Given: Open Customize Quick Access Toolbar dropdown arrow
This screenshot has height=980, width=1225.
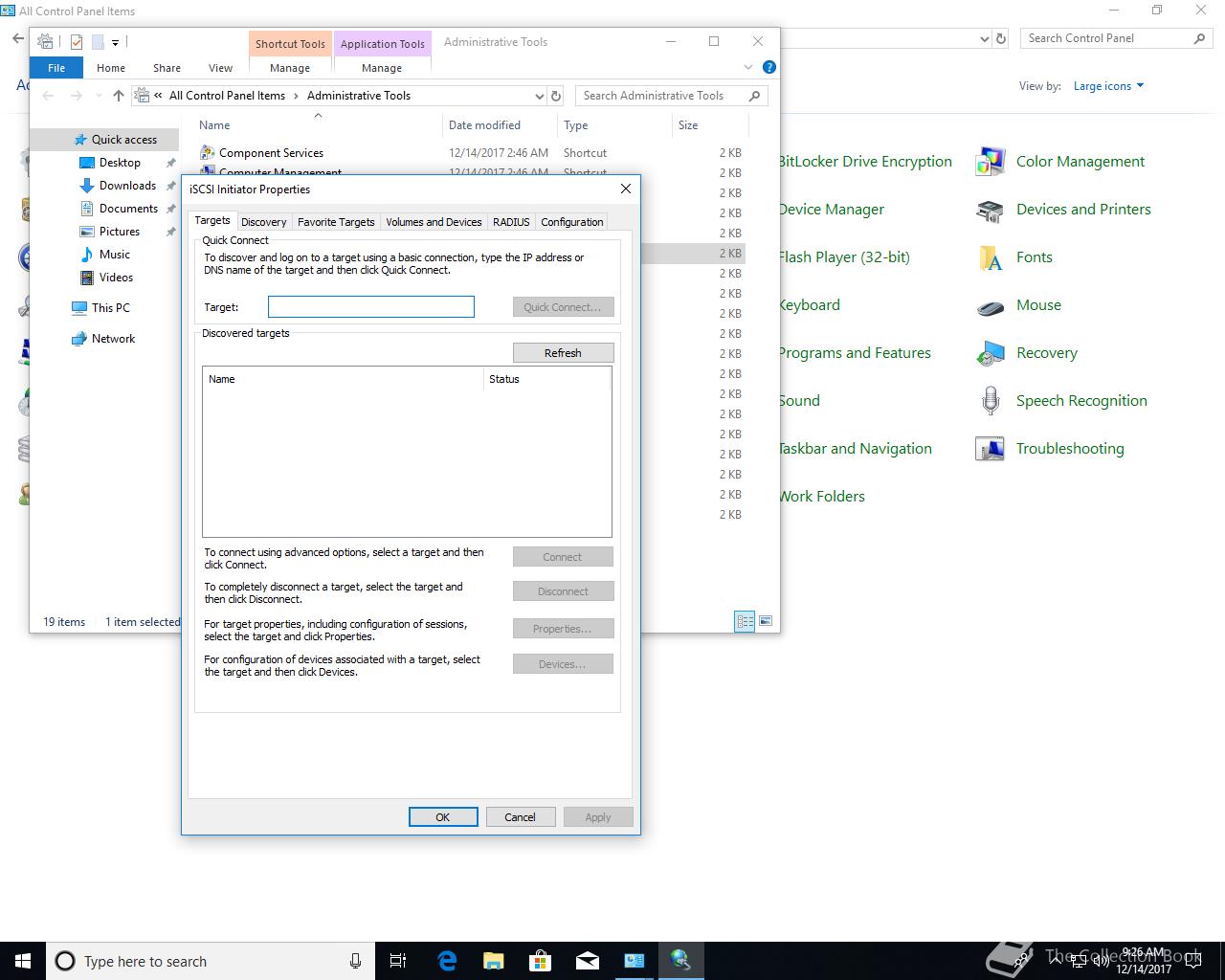Looking at the screenshot, I should click(115, 42).
